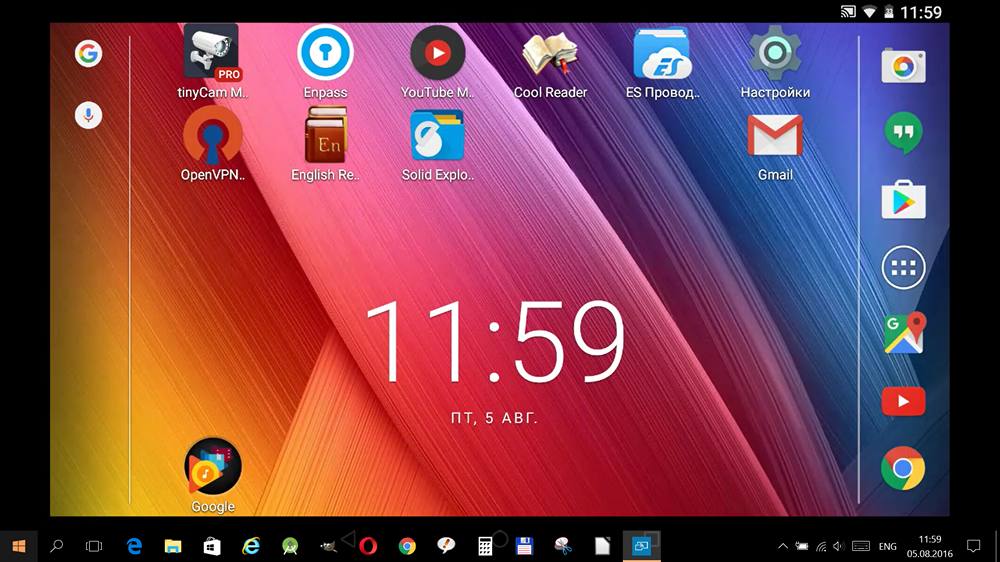The image size is (1000, 562).
Task: Expand hidden system tray icons
Action: click(783, 546)
